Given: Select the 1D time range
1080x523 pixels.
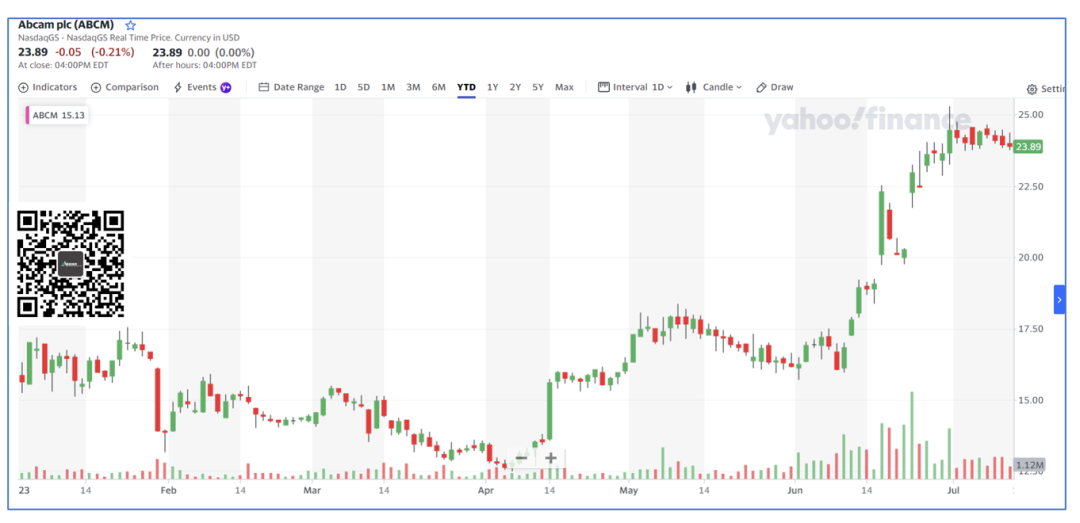Looking at the screenshot, I should 340,87.
